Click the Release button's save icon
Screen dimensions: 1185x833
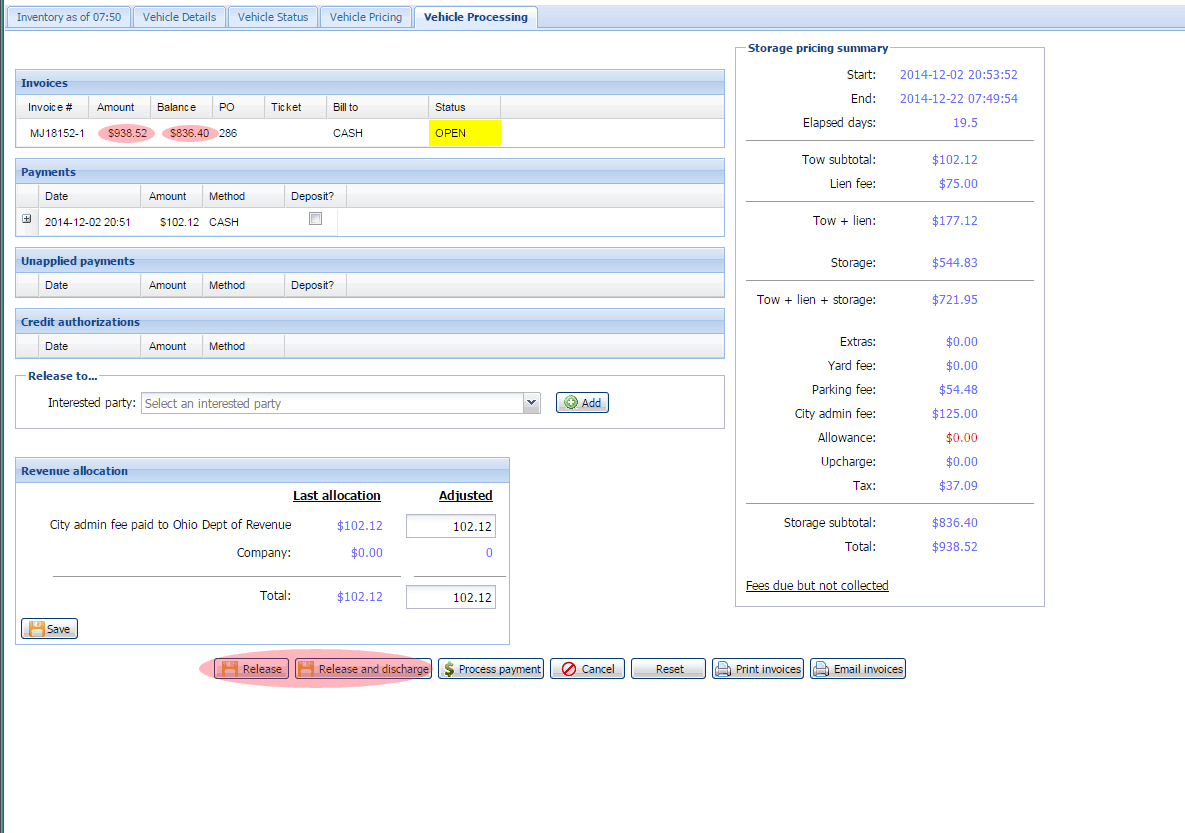tap(229, 669)
